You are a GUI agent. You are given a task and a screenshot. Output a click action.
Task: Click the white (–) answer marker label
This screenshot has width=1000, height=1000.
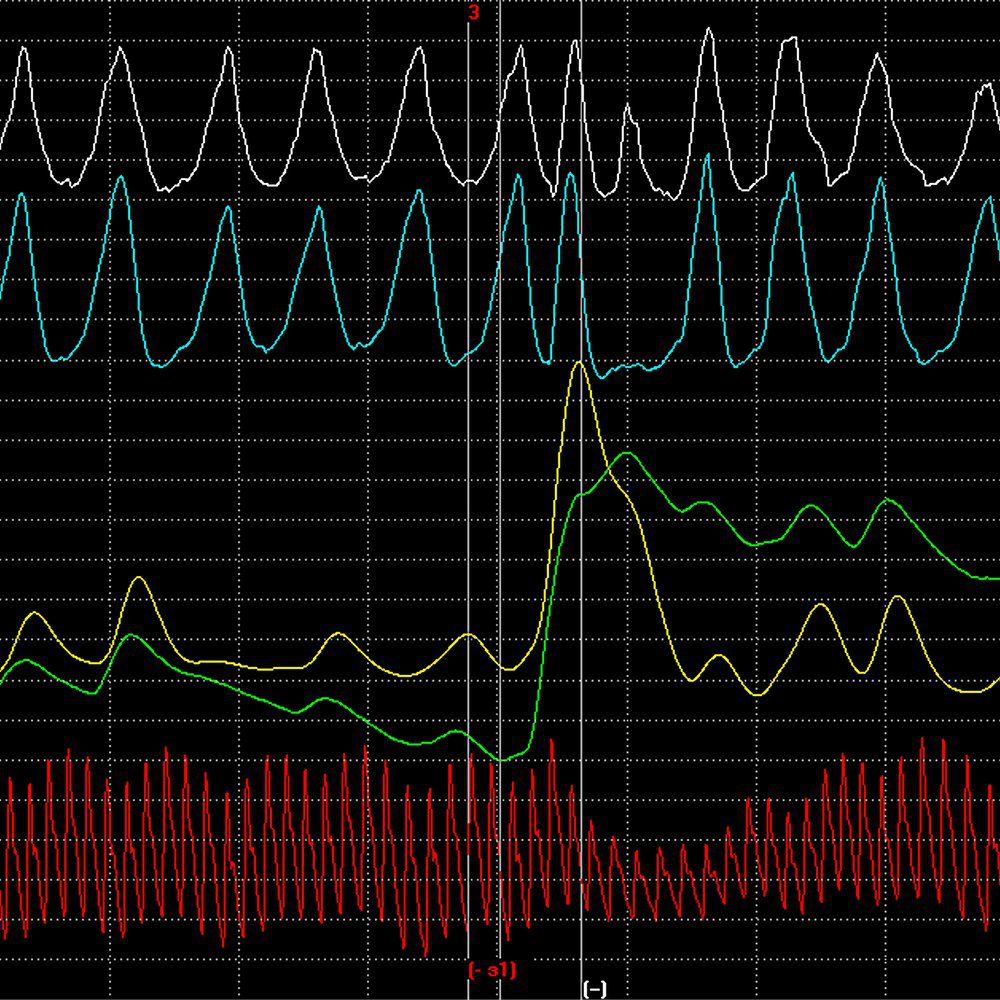tap(594, 989)
